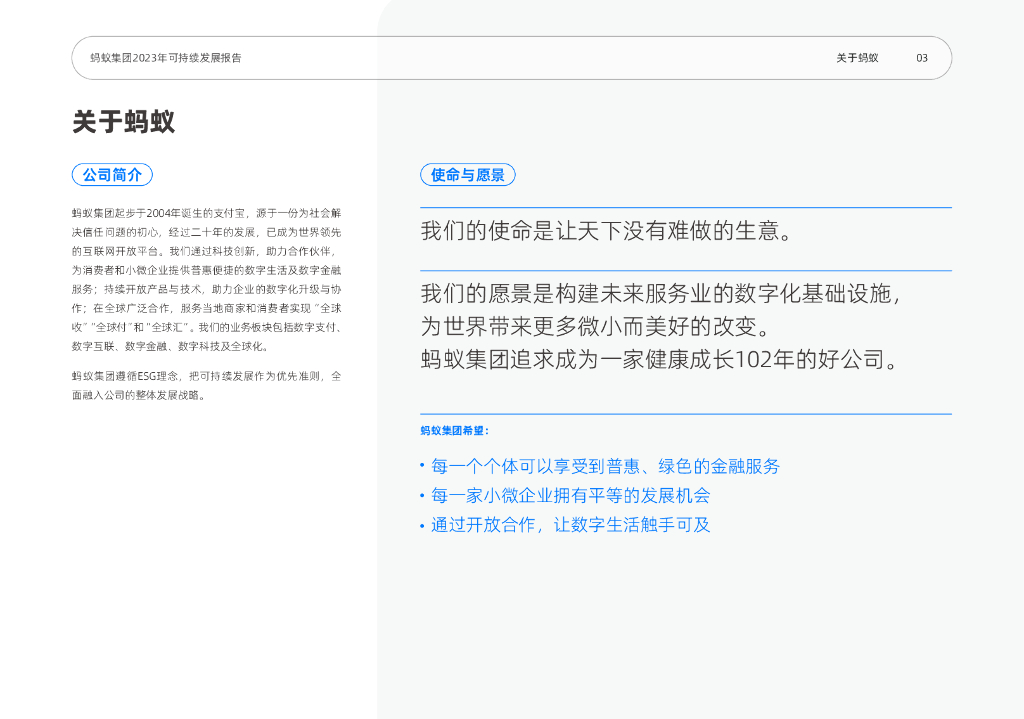Viewport: 1024px width, 719px height.
Task: Click the bullet dot before 每一家小微企业
Action: click(x=422, y=496)
